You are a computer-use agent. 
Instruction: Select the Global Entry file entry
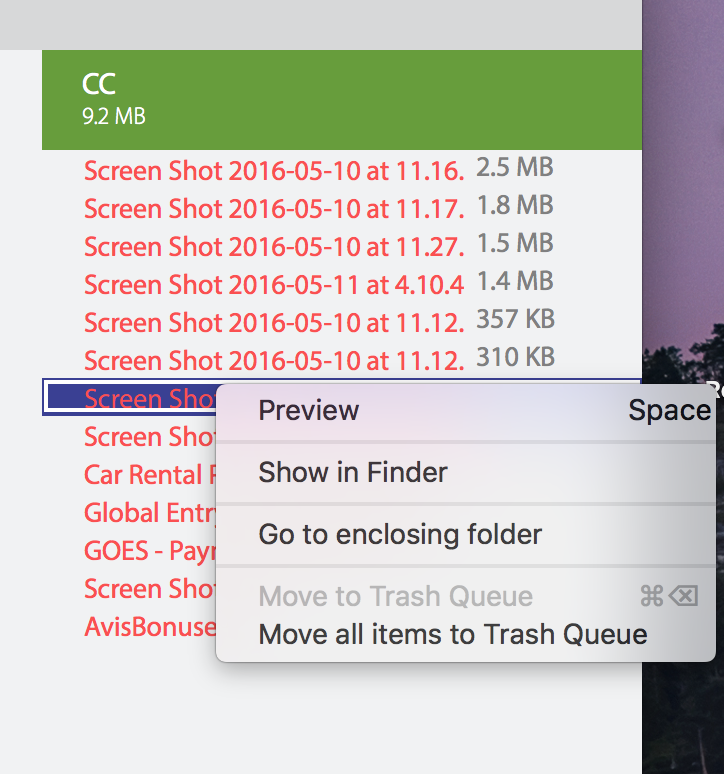(x=150, y=513)
